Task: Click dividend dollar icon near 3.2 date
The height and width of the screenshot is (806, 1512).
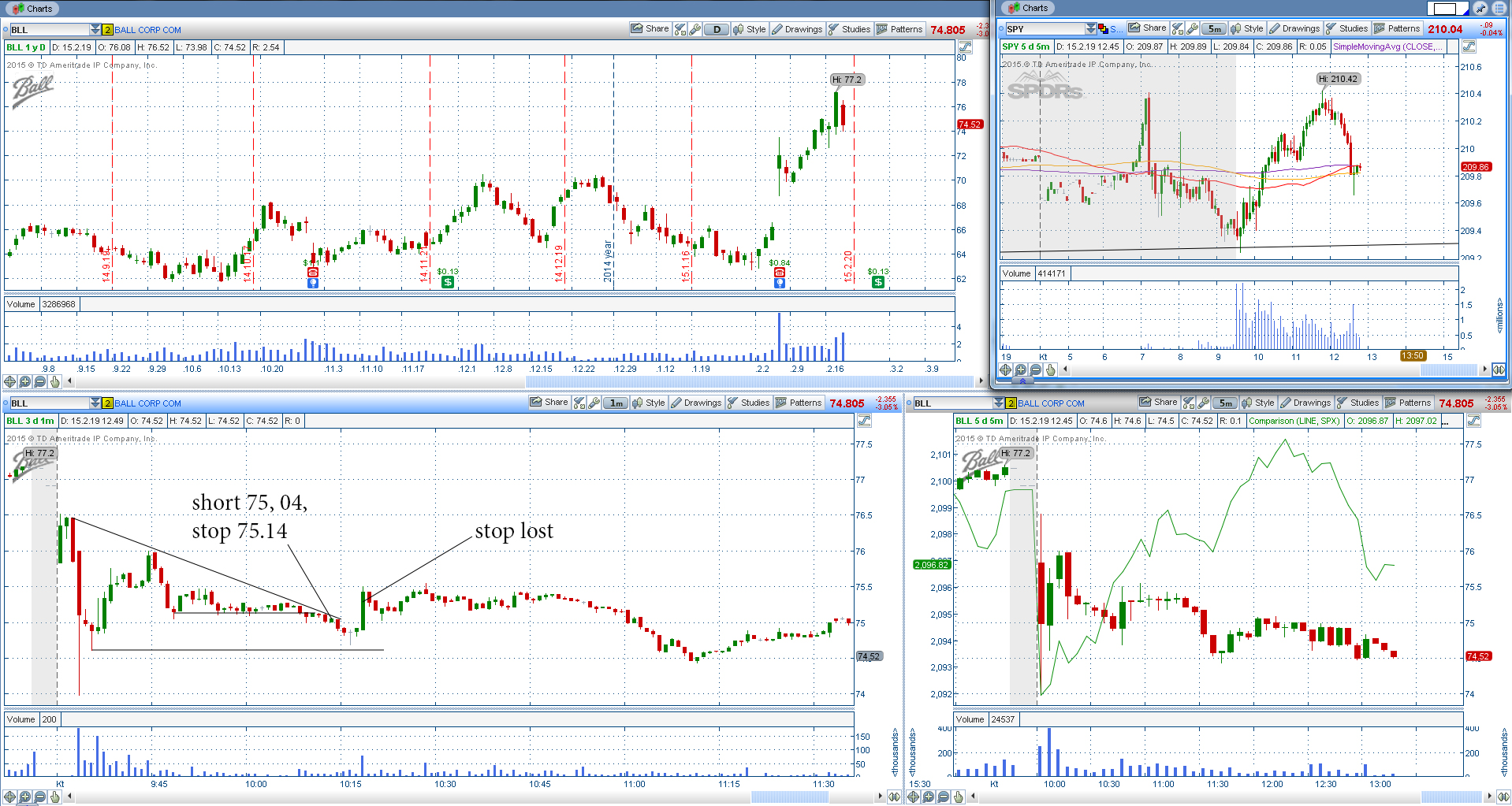Action: (878, 282)
